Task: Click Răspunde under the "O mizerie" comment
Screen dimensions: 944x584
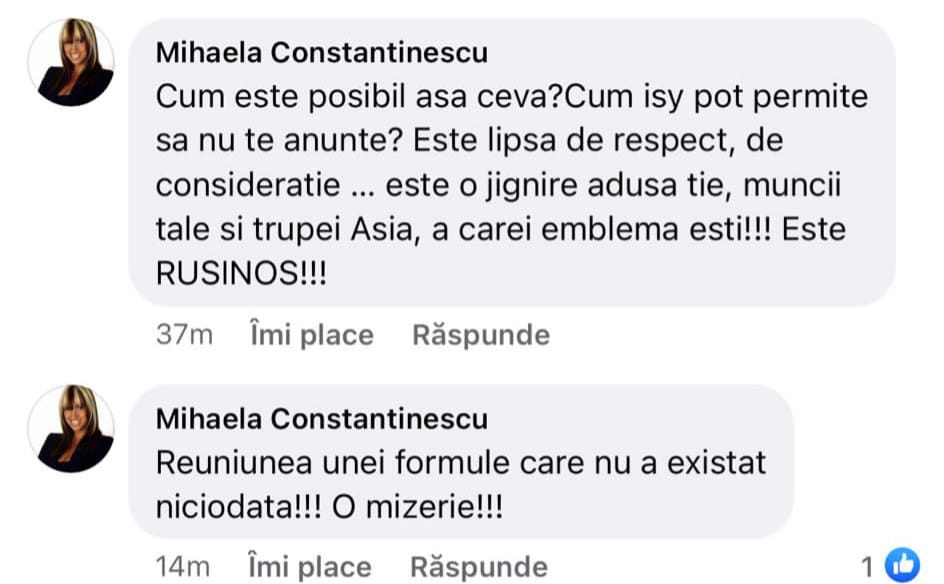Action: (479, 568)
